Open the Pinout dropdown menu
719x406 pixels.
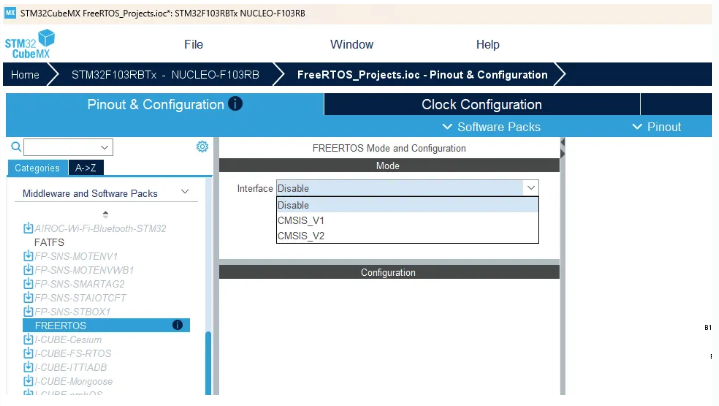(657, 127)
